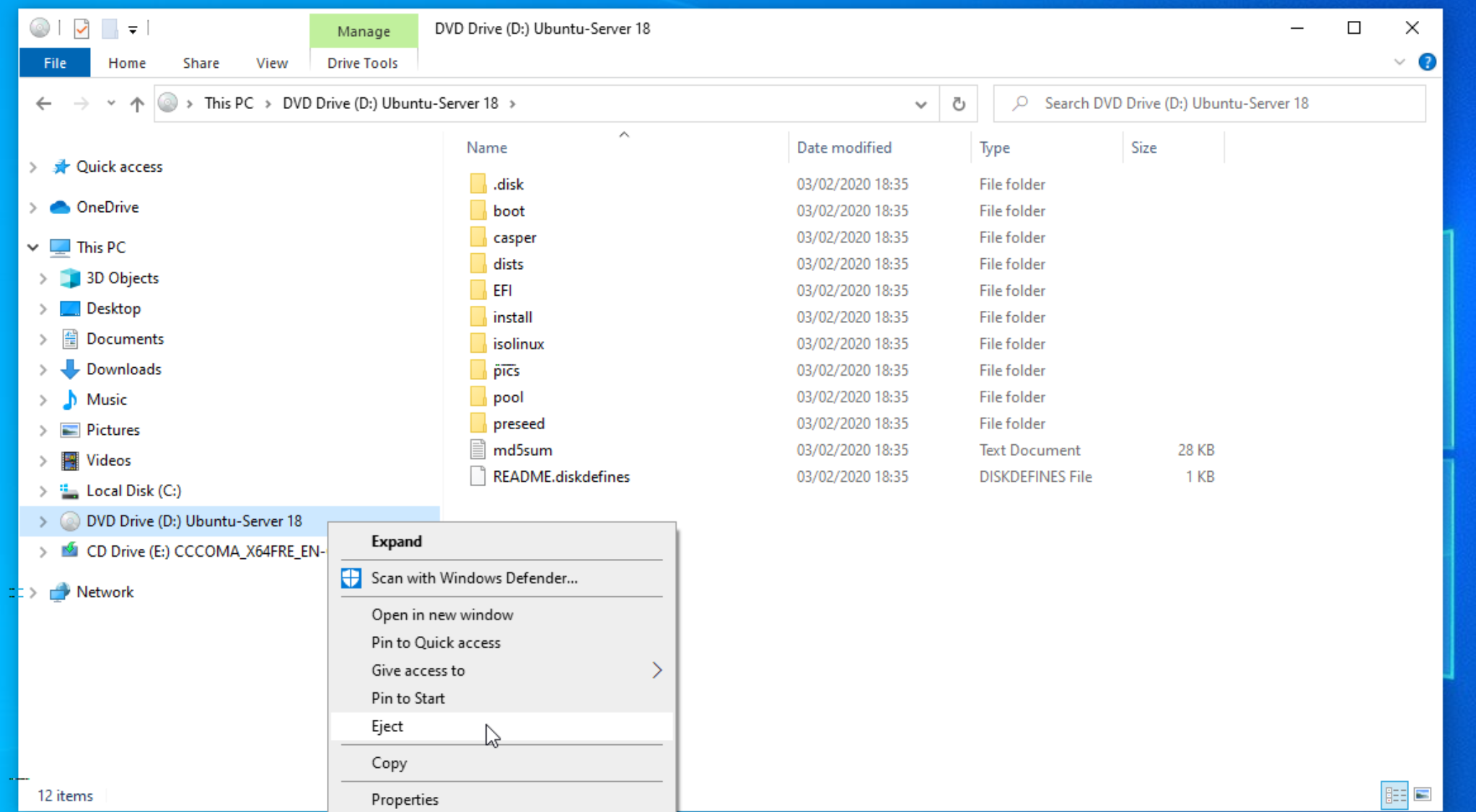Viewport: 1476px width, 812px height.
Task: Click the search box for DVD Drive
Action: (1209, 103)
